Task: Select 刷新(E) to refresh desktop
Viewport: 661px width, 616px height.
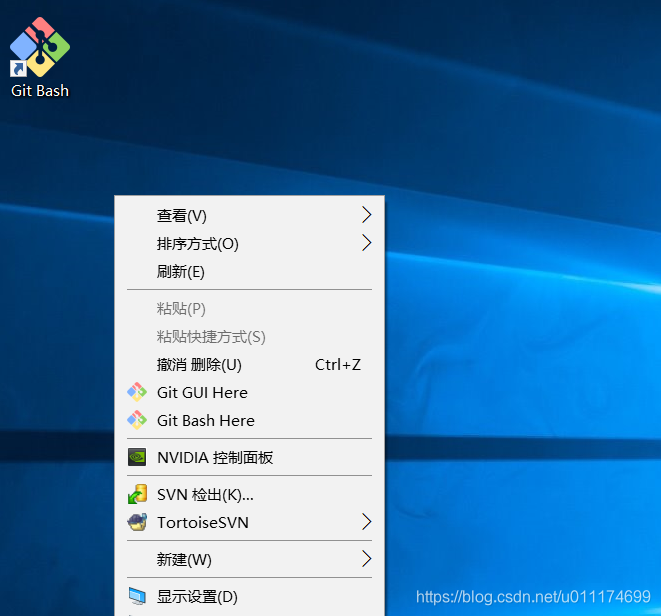Action: point(250,271)
